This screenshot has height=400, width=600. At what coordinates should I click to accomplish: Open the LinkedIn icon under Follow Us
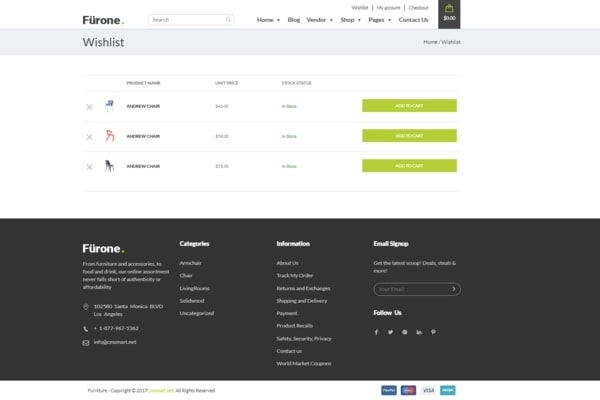(419, 332)
